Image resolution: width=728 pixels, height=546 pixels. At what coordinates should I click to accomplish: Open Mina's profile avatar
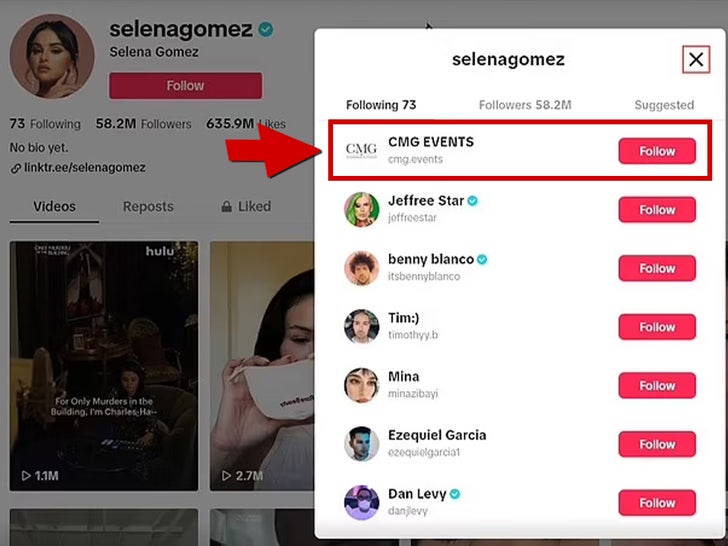pos(361,385)
